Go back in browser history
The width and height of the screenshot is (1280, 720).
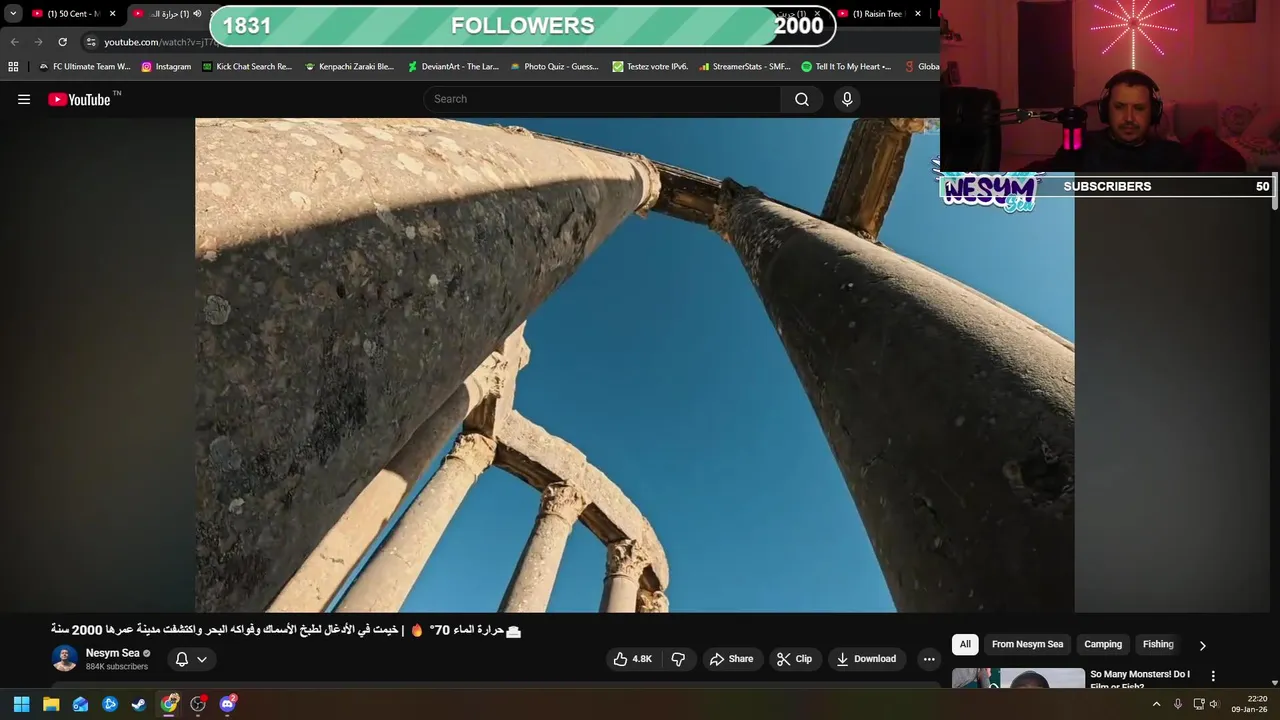14,42
